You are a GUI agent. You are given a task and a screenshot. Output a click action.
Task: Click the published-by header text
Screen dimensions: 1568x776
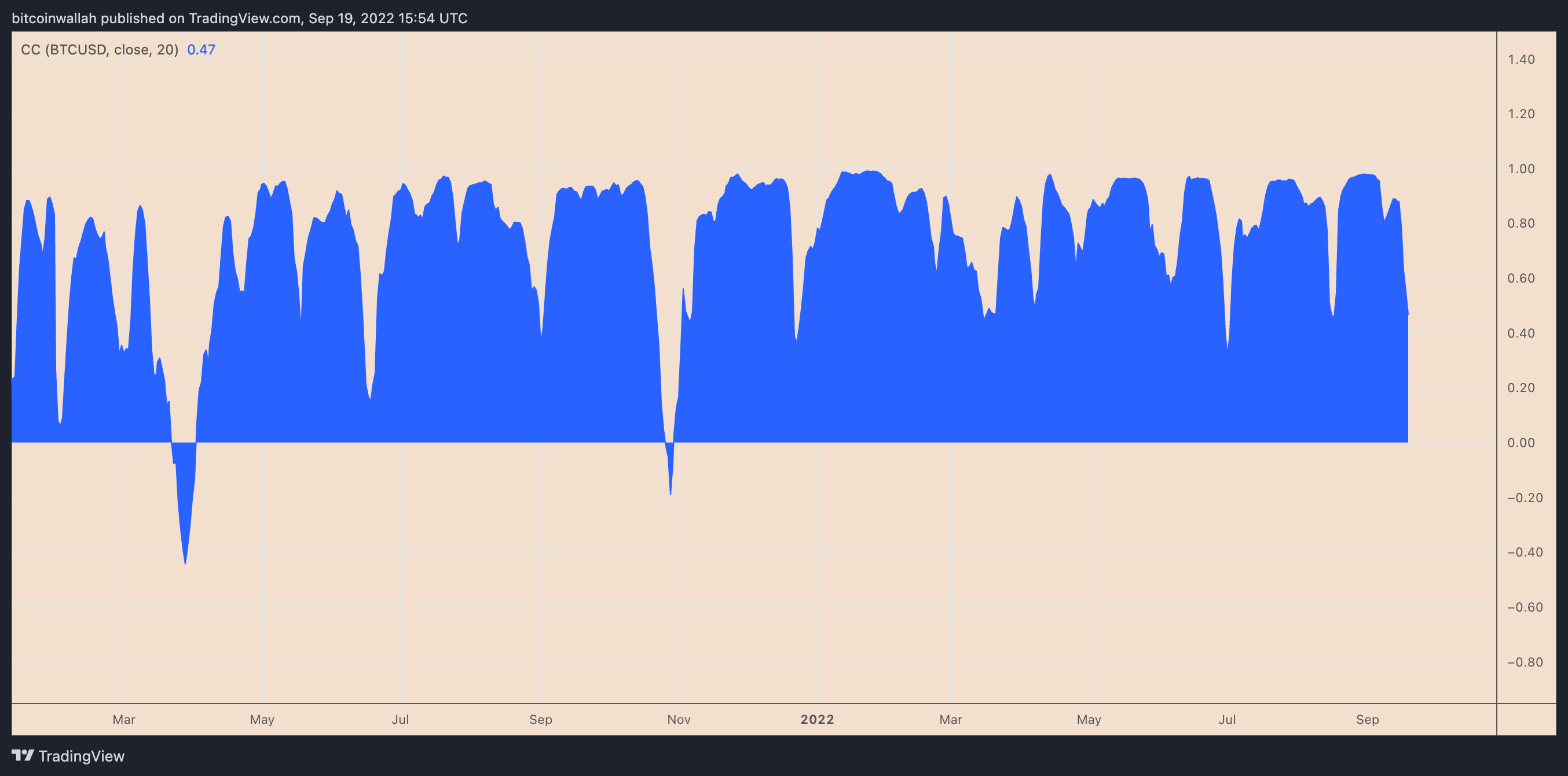click(240, 19)
